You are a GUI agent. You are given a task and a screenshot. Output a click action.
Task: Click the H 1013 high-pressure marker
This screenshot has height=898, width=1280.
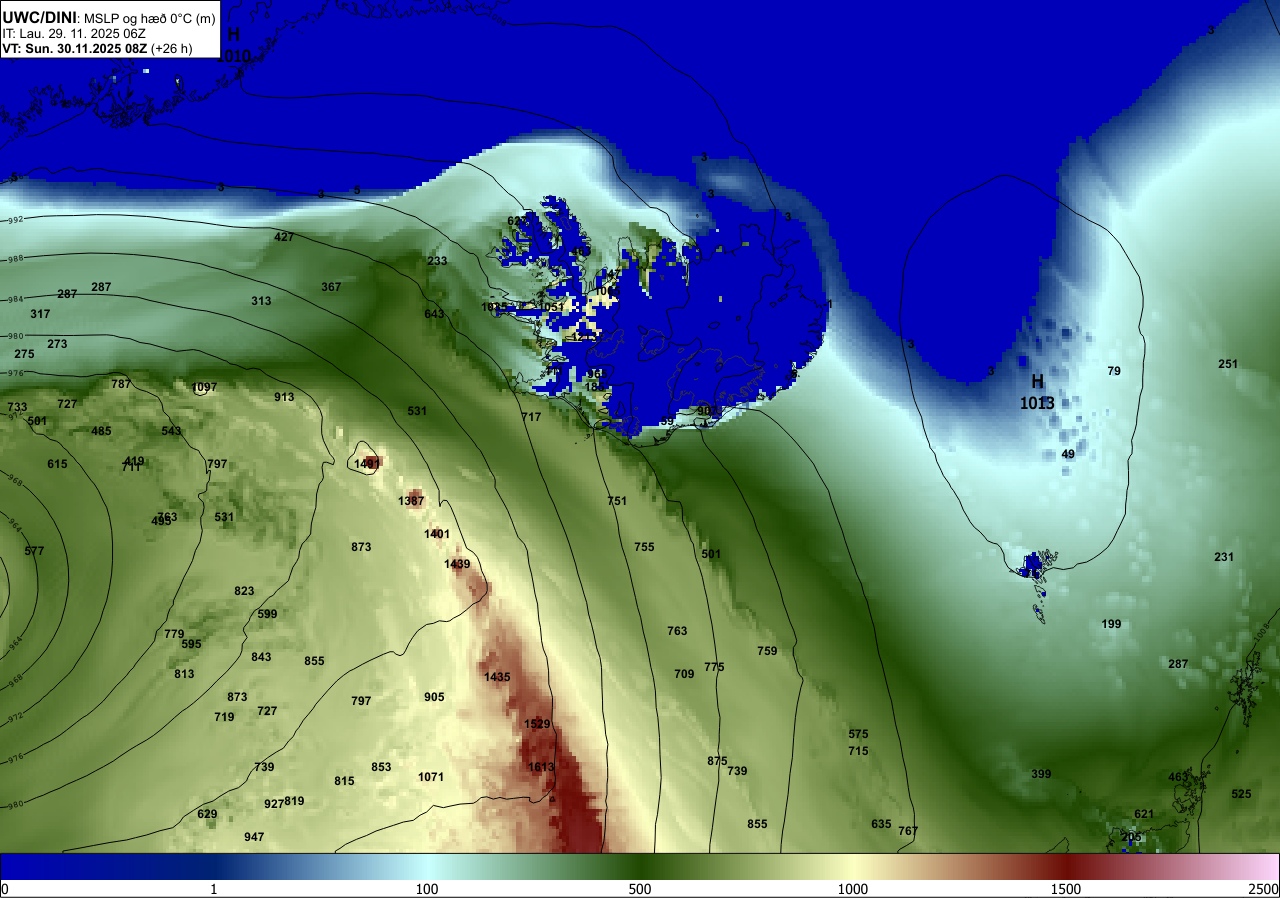(1037, 392)
